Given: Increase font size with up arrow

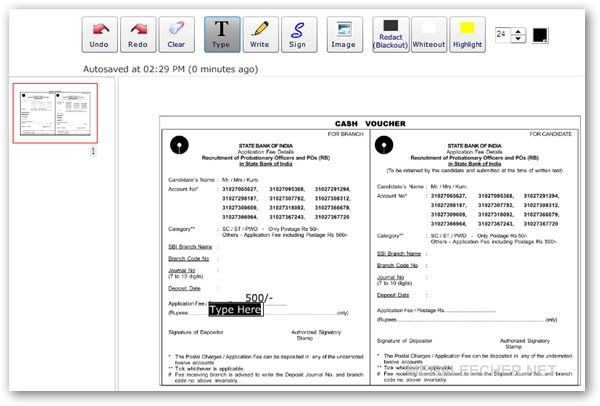Looking at the screenshot, I should pos(518,31).
